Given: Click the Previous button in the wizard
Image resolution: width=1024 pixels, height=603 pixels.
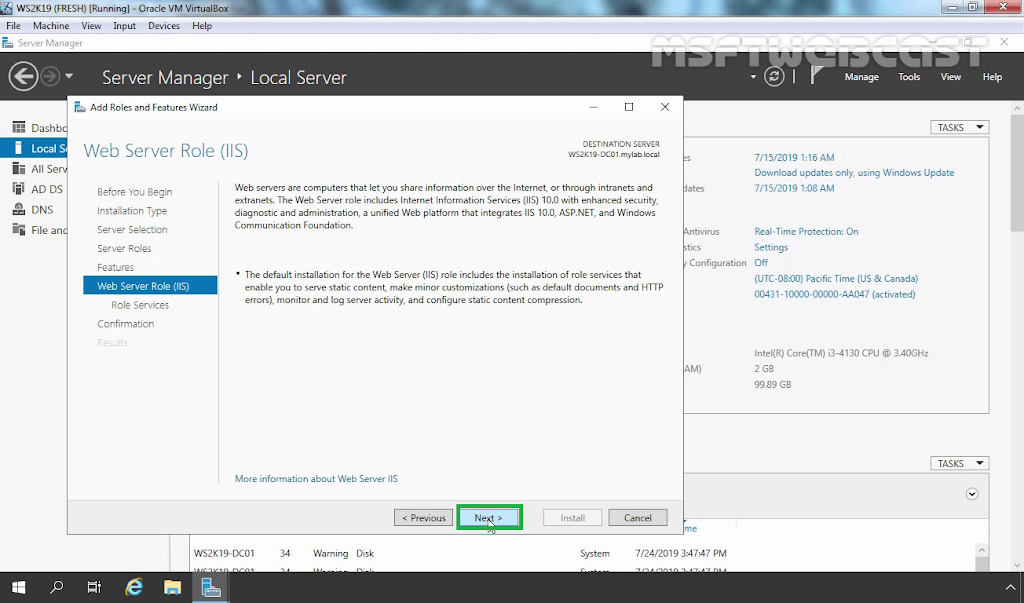Looking at the screenshot, I should pos(423,517).
